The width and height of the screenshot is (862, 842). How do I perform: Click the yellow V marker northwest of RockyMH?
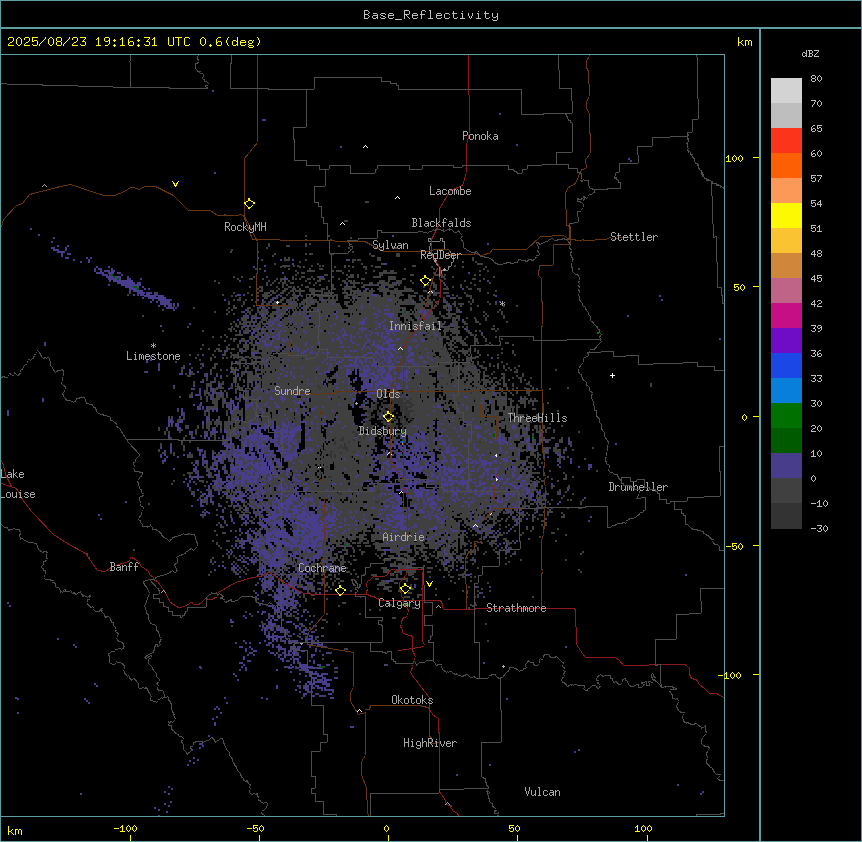175,184
